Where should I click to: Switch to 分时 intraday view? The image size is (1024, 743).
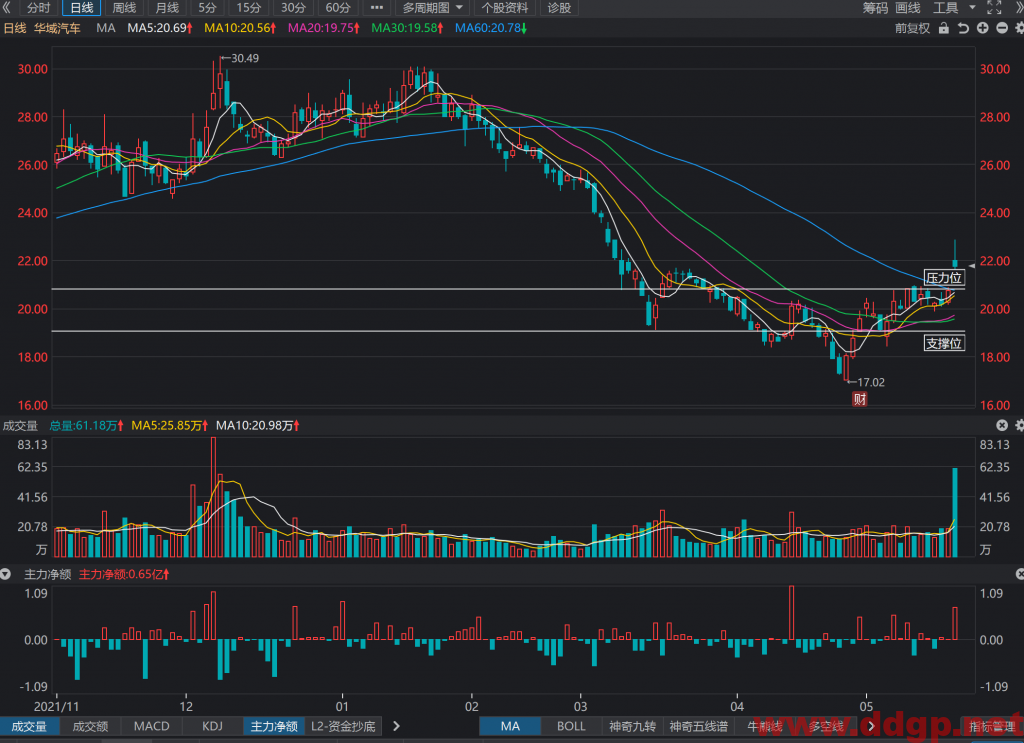coord(39,8)
